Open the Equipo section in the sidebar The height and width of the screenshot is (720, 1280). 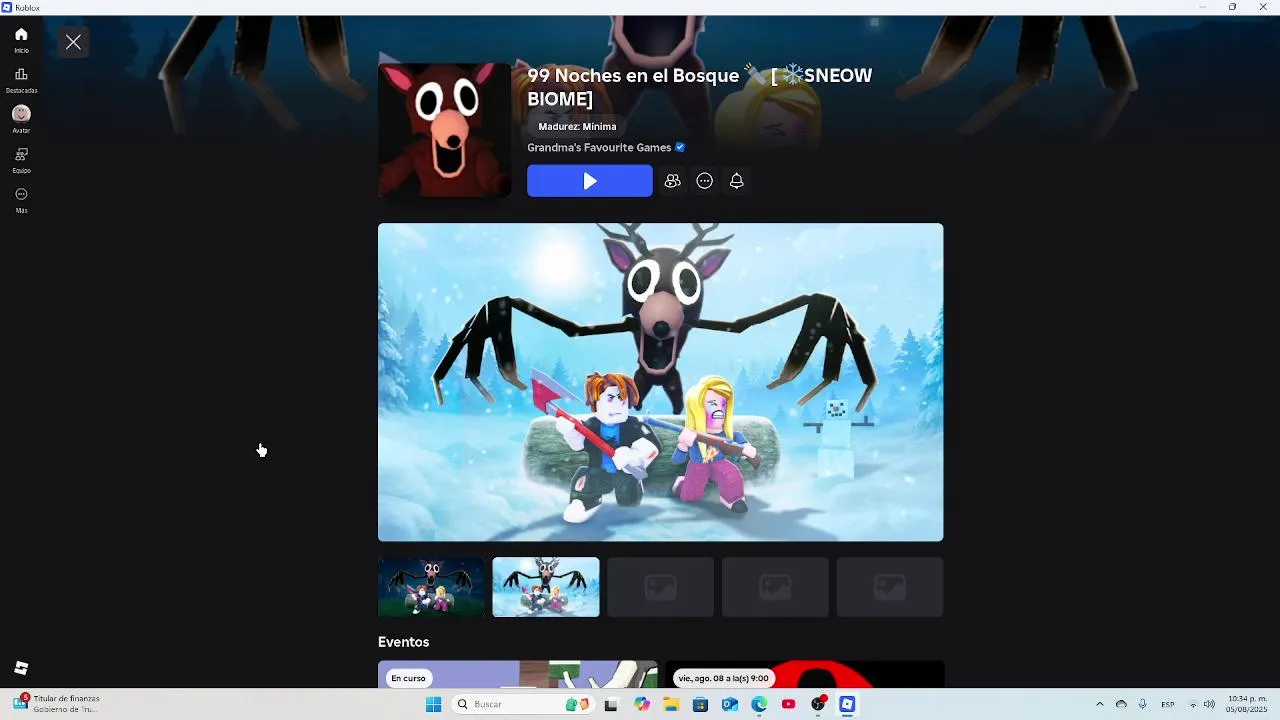(x=21, y=160)
